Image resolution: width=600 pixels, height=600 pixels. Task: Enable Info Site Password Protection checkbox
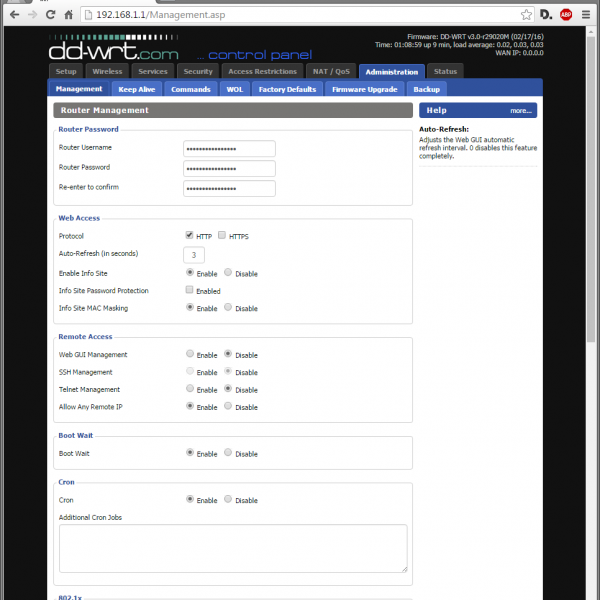190,290
